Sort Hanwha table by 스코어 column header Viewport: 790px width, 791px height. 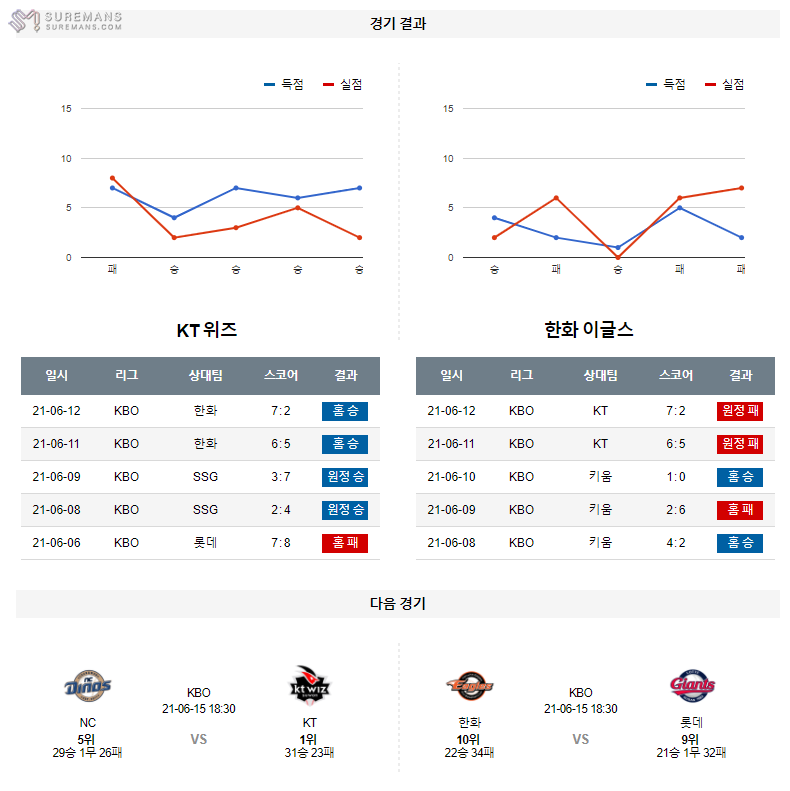(x=676, y=376)
